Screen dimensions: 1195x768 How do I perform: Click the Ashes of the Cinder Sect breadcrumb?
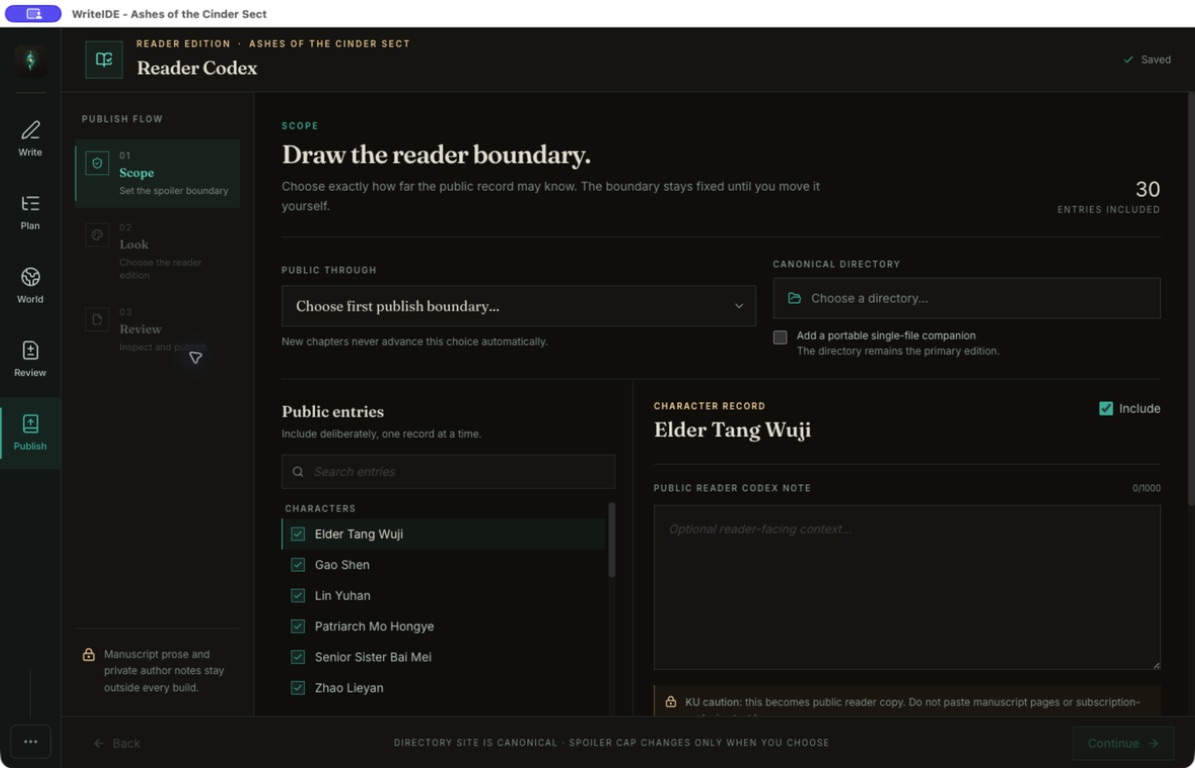click(329, 43)
